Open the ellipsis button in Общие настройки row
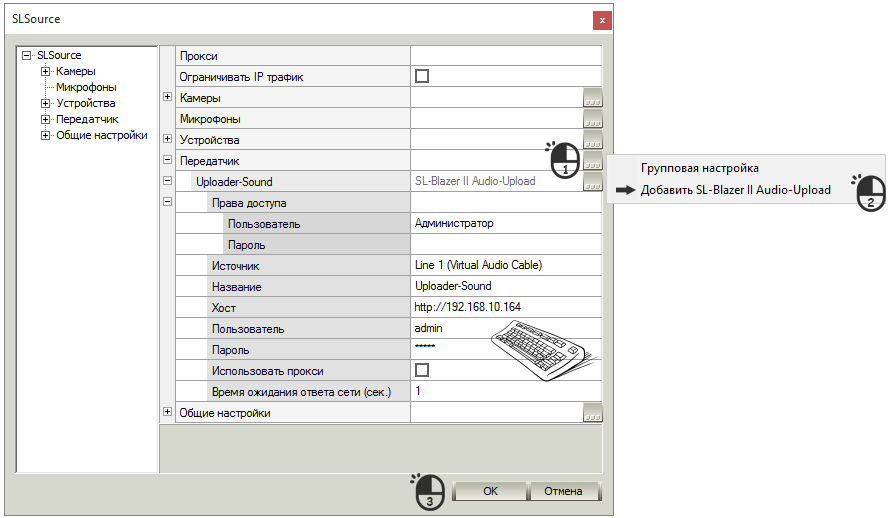This screenshot has height=518, width=889. coord(592,413)
